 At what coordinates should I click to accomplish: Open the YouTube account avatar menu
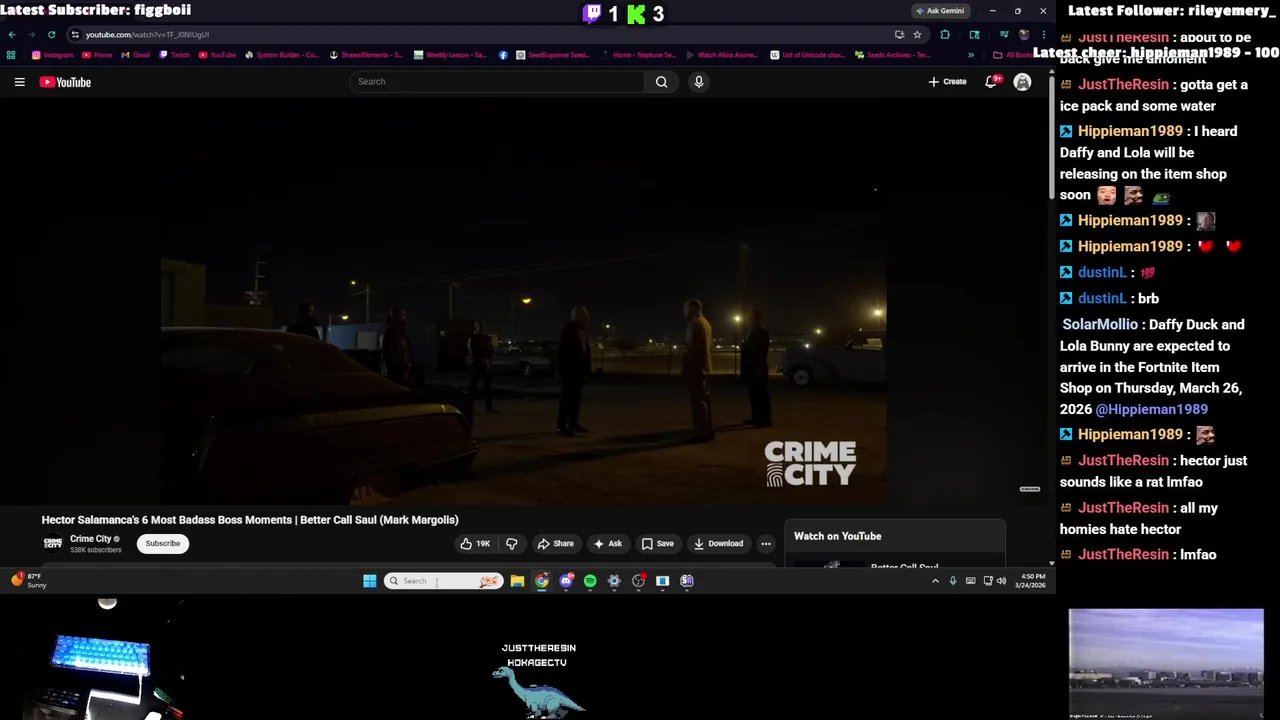[1022, 82]
